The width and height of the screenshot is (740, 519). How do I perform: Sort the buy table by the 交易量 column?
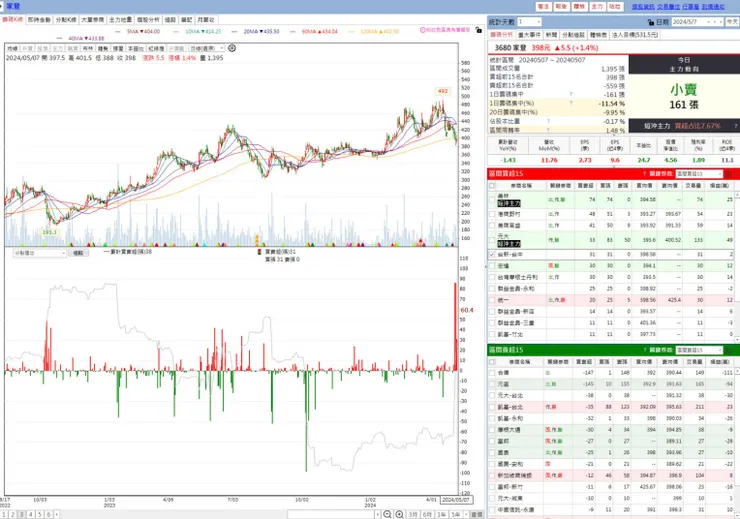(693, 185)
